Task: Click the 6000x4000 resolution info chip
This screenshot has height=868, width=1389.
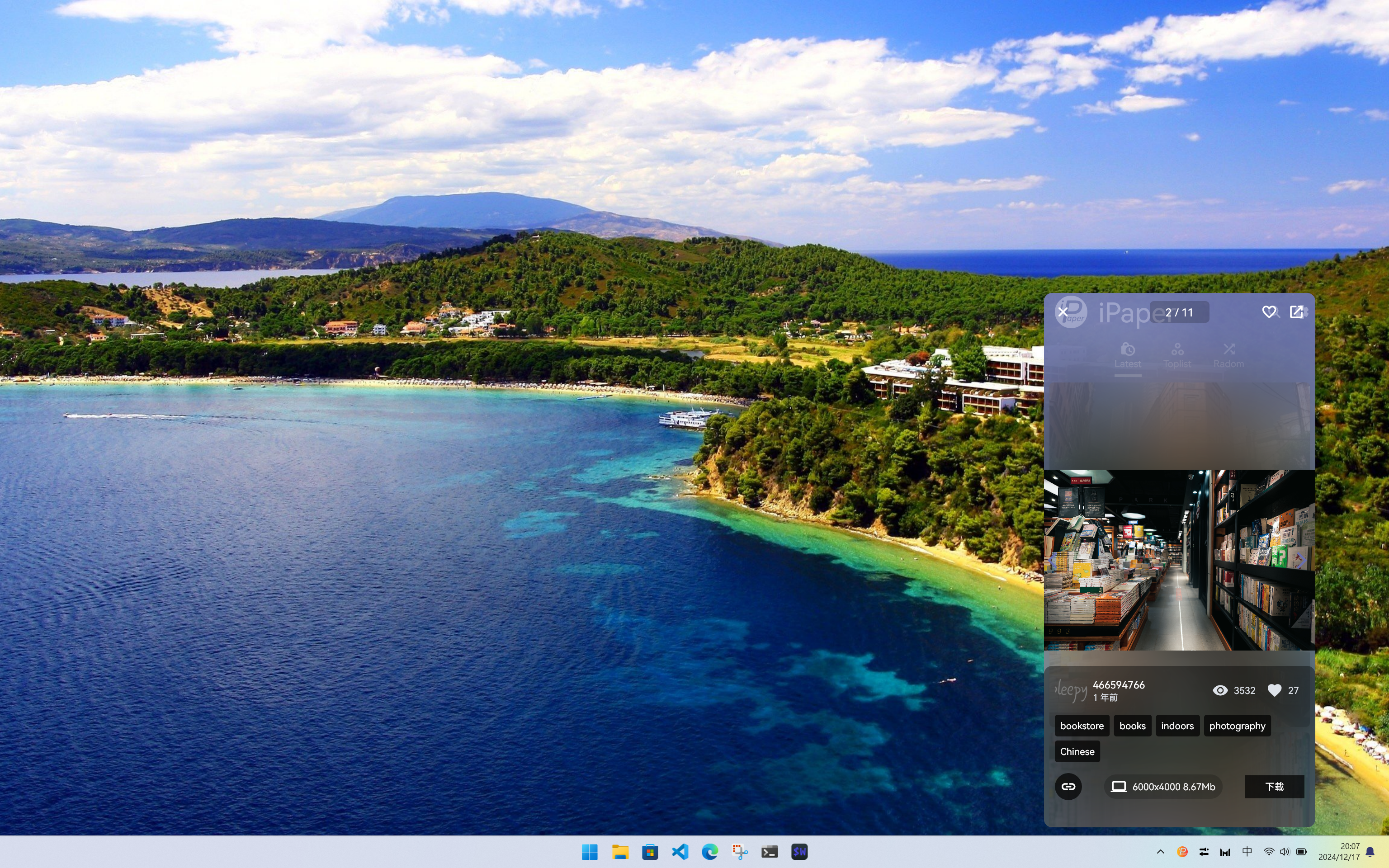Action: tap(1163, 787)
